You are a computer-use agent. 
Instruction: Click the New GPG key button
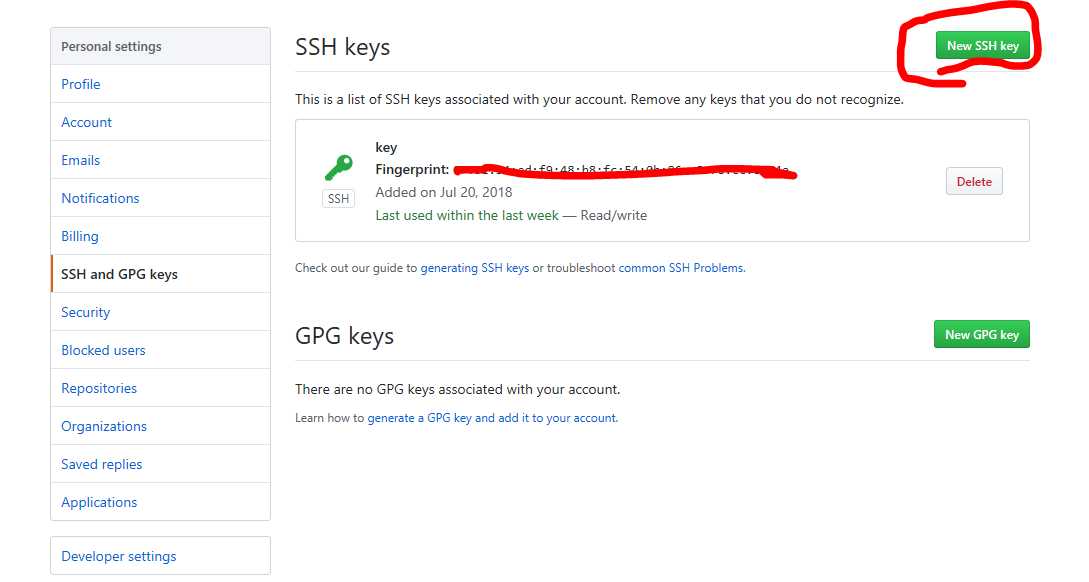pos(981,335)
